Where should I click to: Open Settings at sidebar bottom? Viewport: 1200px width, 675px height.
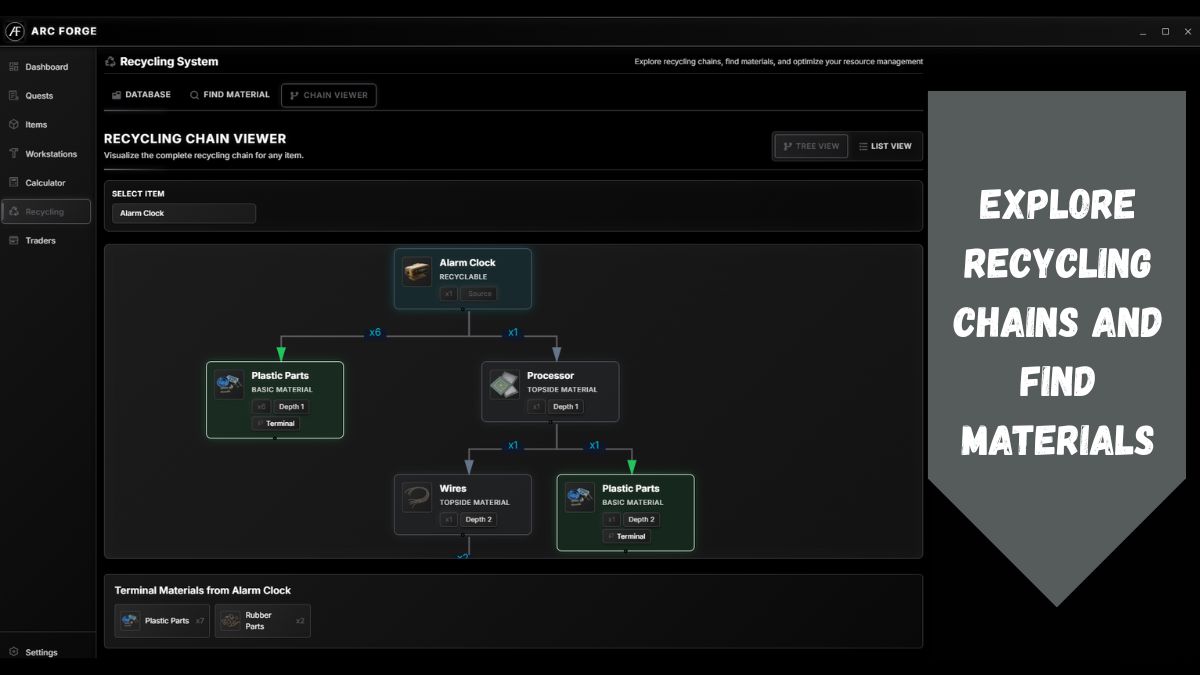pos(47,652)
